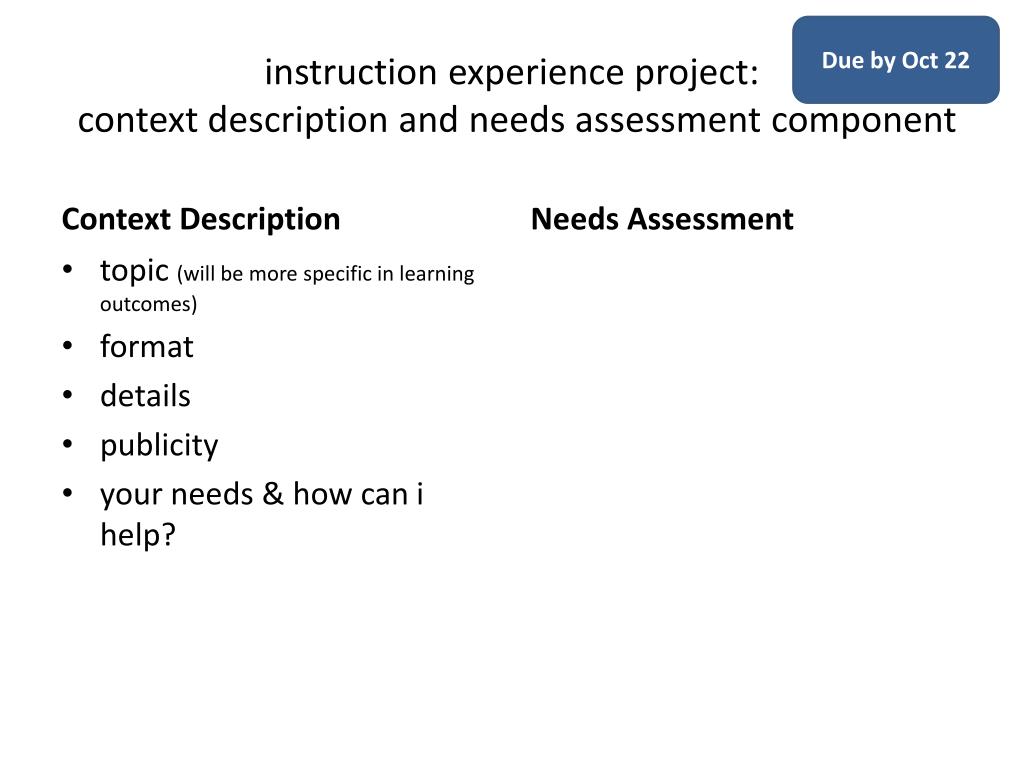Select the 'Context Description' heading
The image size is (1024, 768).
coord(201,219)
